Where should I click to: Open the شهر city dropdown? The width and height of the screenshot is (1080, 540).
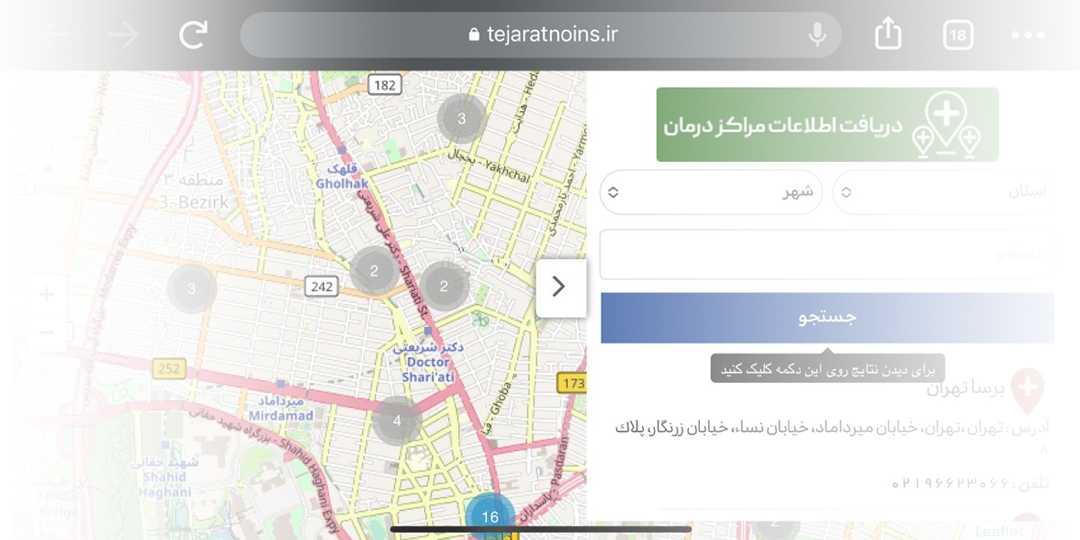[x=711, y=192]
